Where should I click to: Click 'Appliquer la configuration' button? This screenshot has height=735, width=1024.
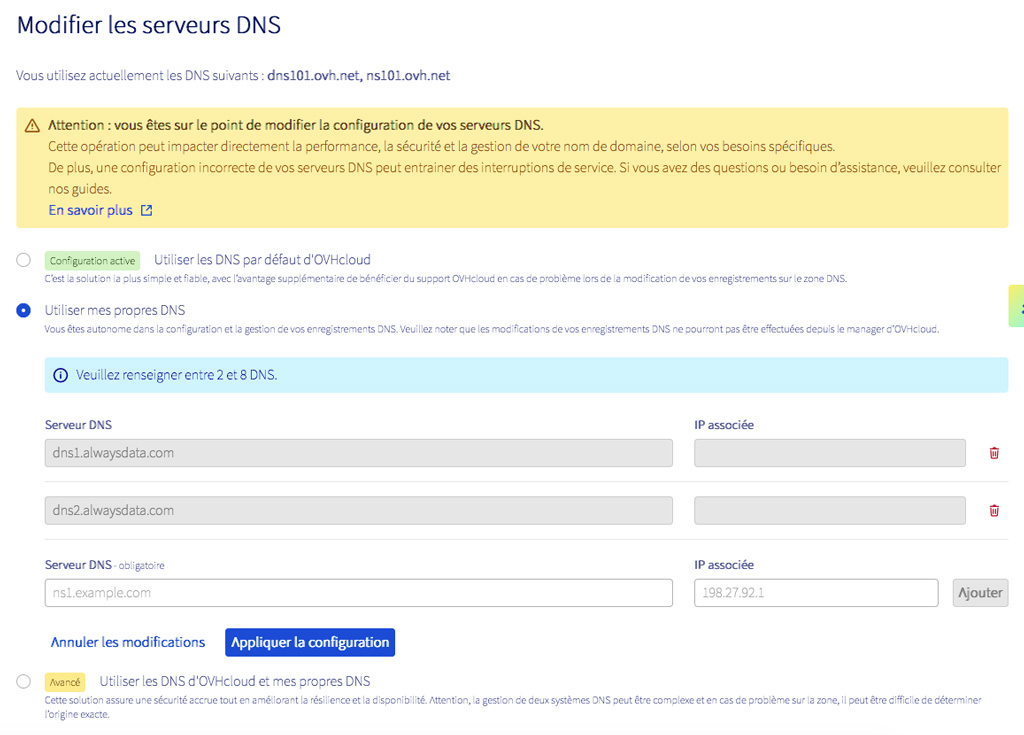coord(310,642)
